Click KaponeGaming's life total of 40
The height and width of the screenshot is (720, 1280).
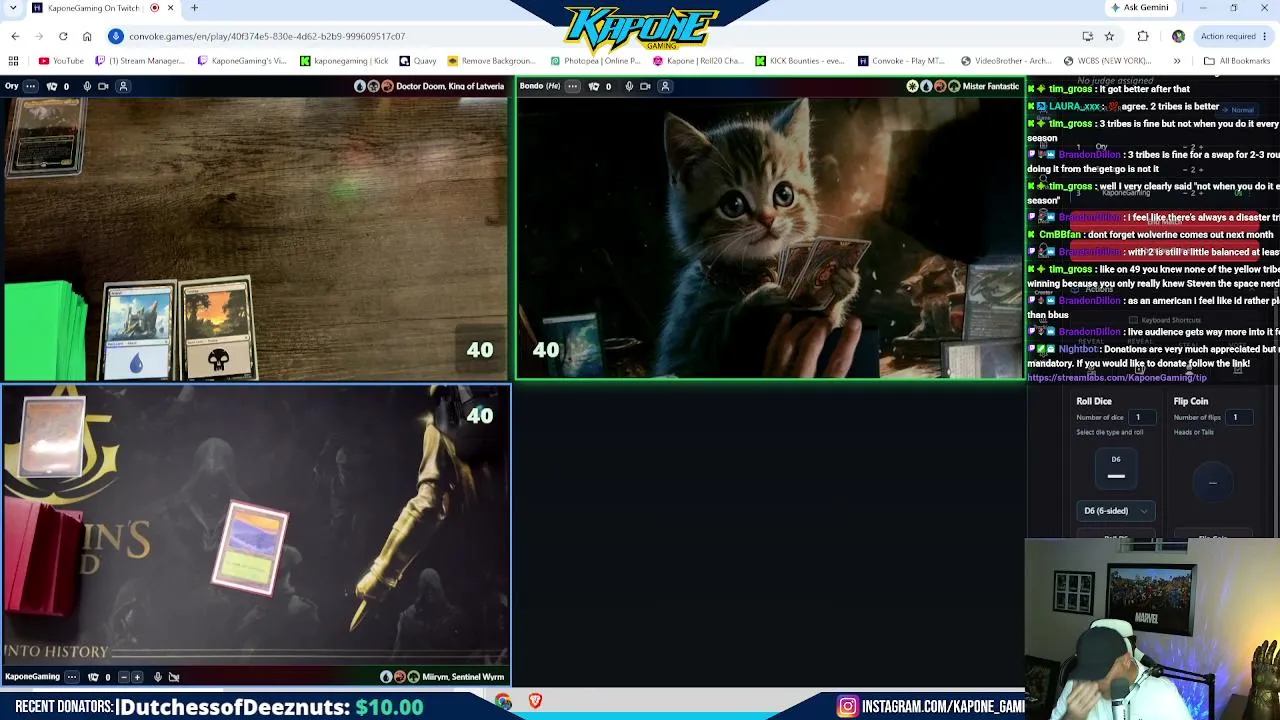[480, 415]
